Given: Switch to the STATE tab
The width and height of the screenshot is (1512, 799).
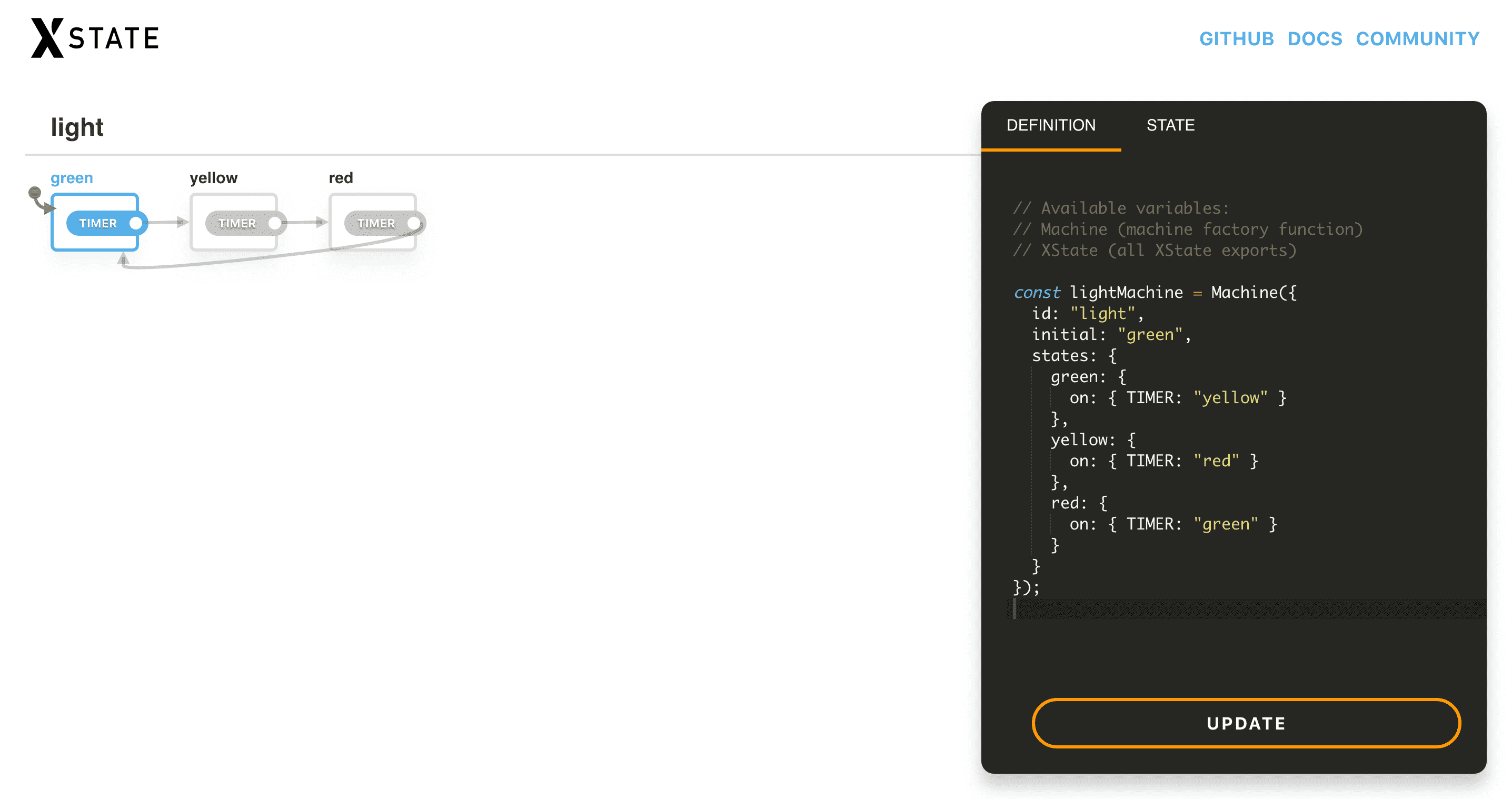Looking at the screenshot, I should [1170, 125].
